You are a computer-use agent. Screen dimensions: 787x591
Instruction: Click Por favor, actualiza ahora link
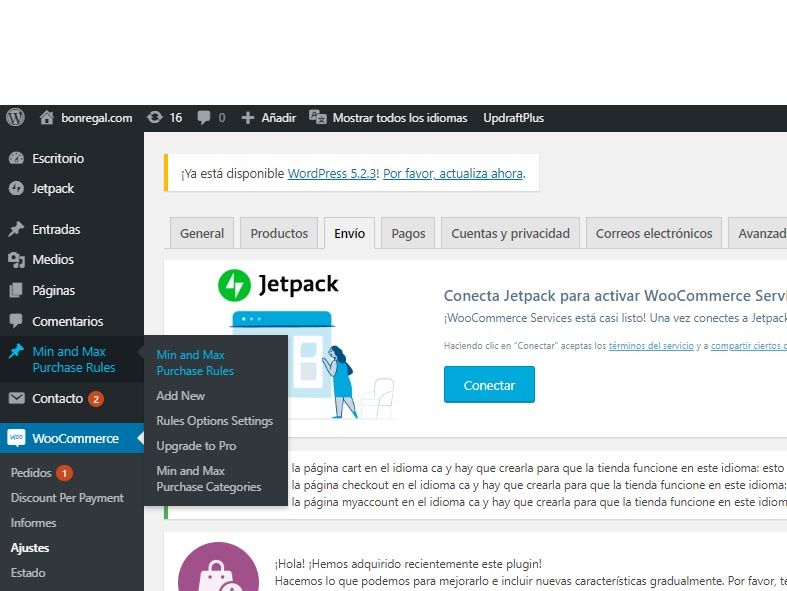coord(453,173)
